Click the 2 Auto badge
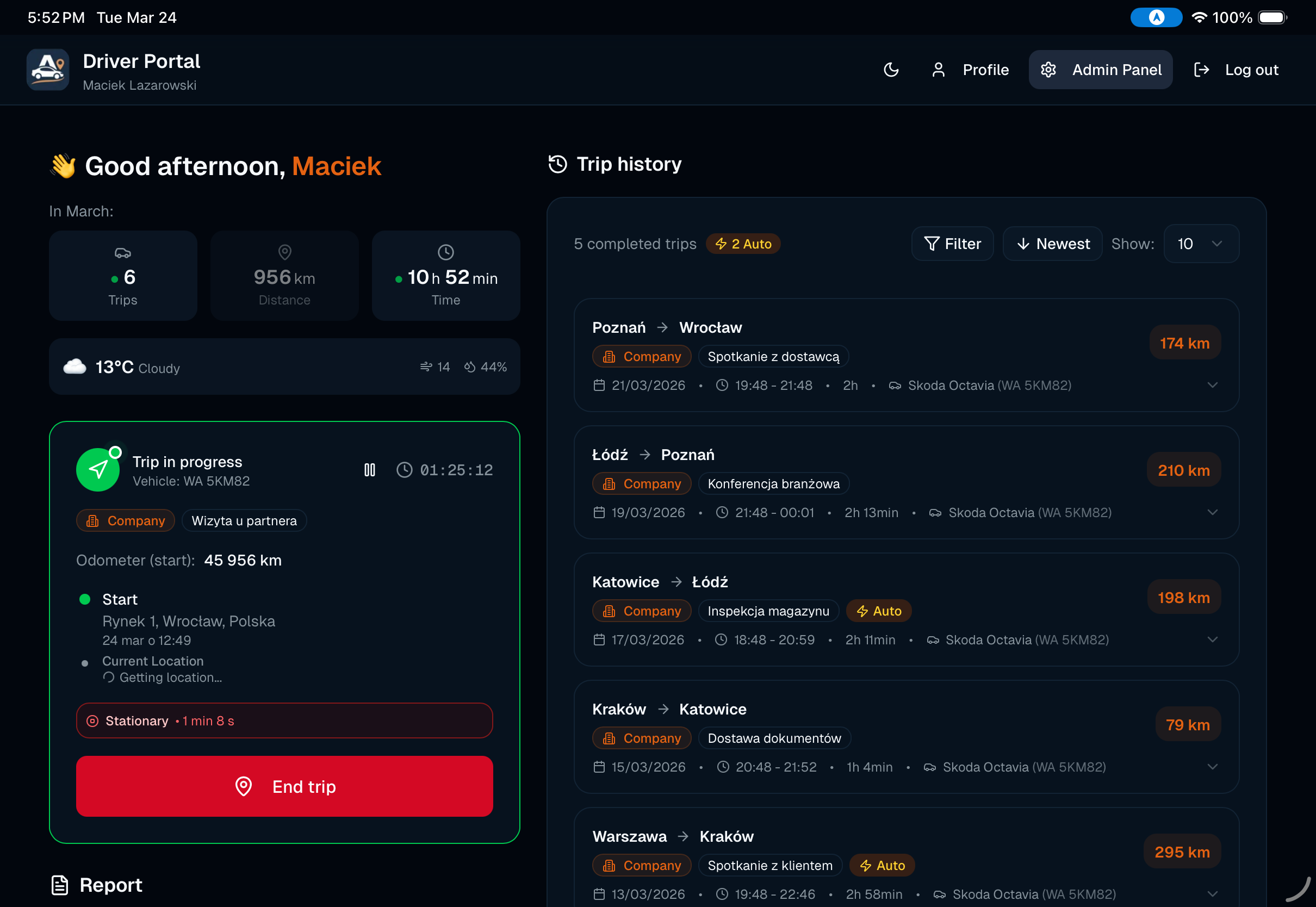This screenshot has height=907, width=1316. tap(743, 244)
